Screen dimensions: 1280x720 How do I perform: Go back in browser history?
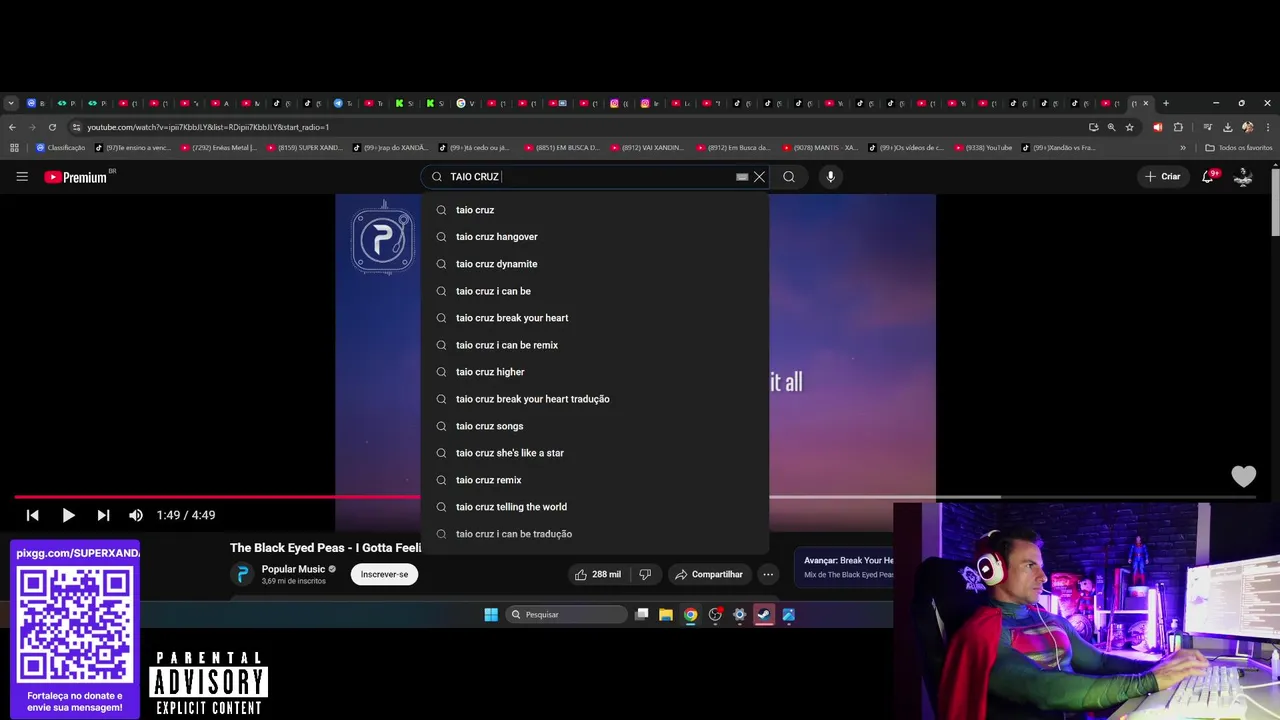(x=12, y=127)
